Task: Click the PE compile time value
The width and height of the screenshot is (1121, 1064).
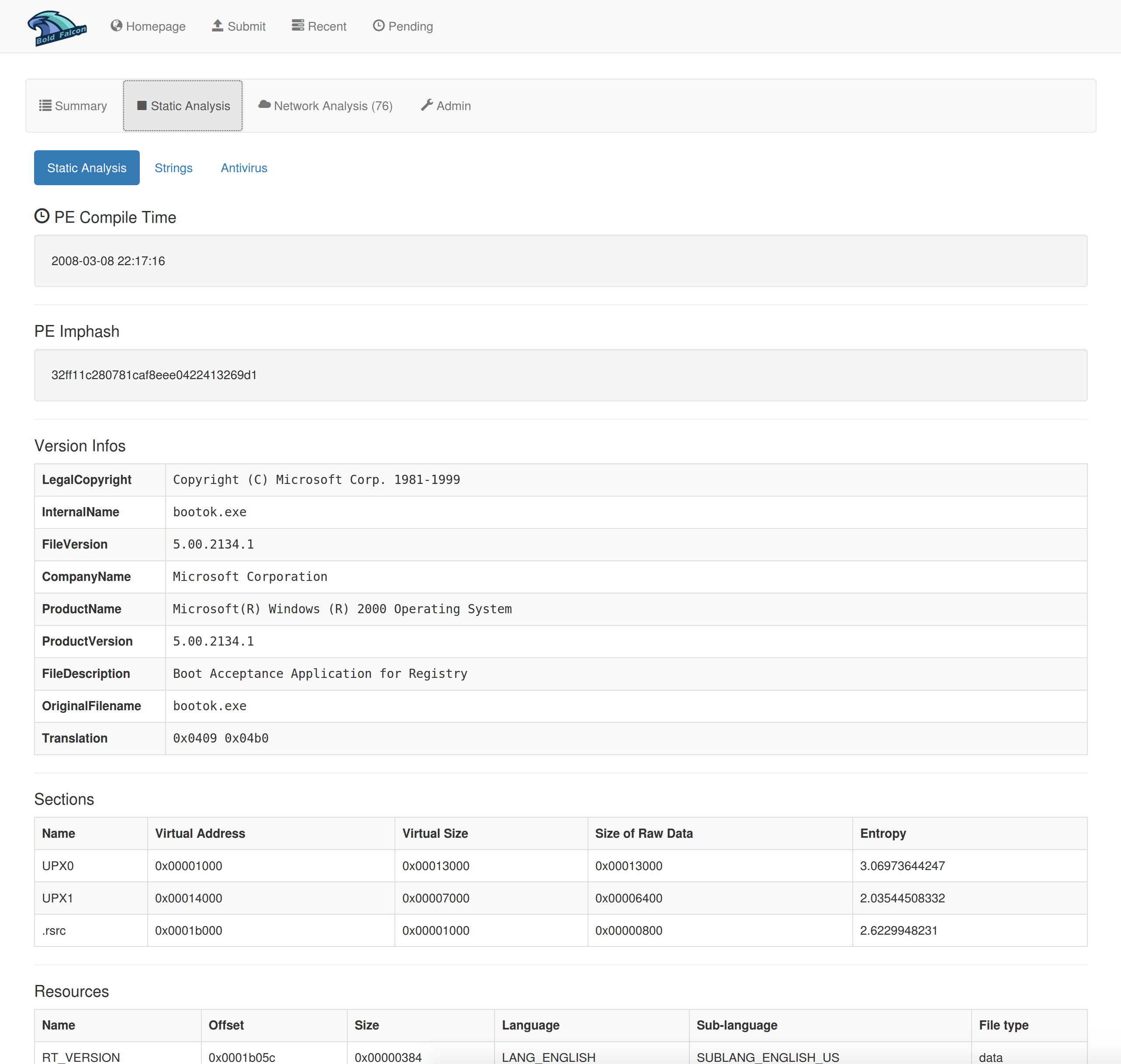Action: click(x=108, y=261)
